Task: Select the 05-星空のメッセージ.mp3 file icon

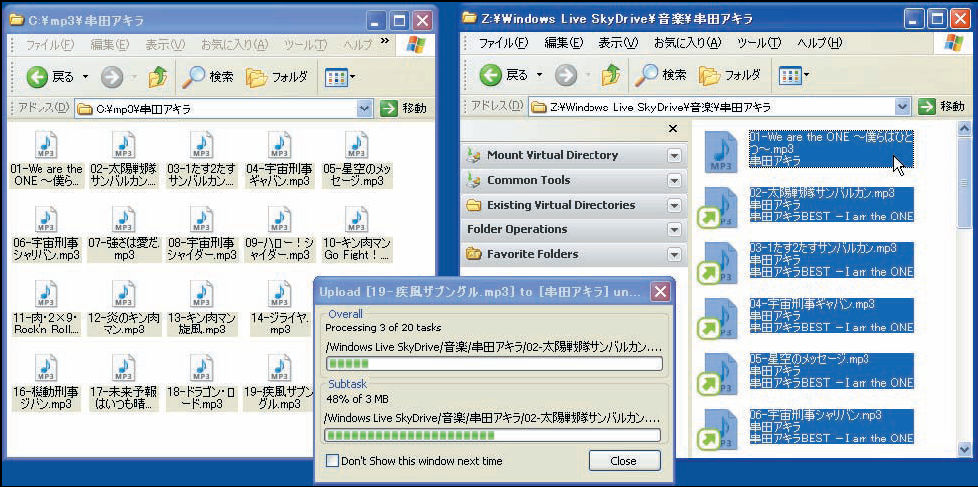Action: [x=357, y=145]
